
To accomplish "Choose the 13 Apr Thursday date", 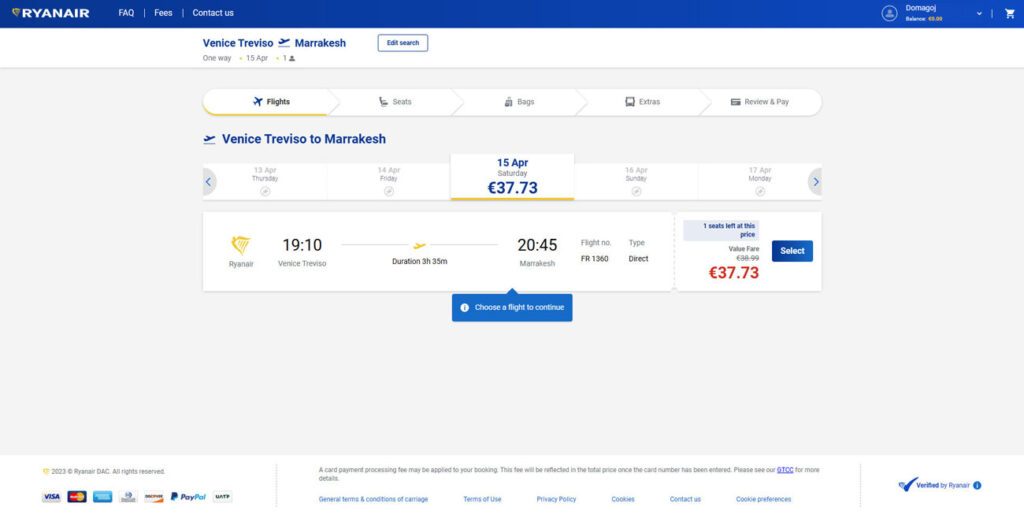I will point(265,182).
